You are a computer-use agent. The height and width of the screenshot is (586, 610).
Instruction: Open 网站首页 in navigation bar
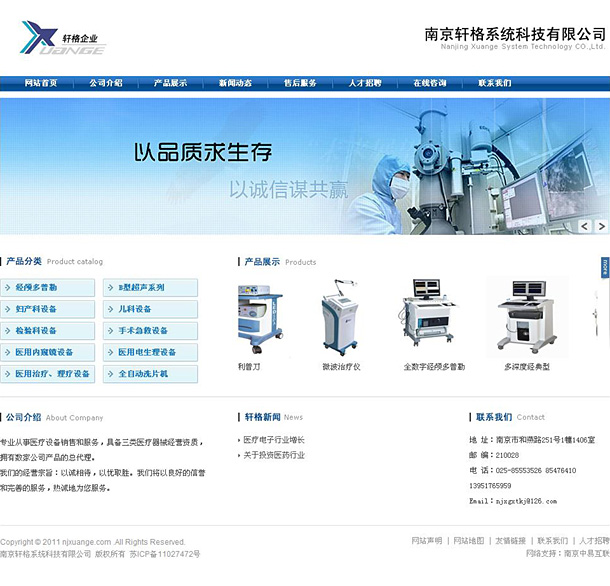click(x=41, y=83)
